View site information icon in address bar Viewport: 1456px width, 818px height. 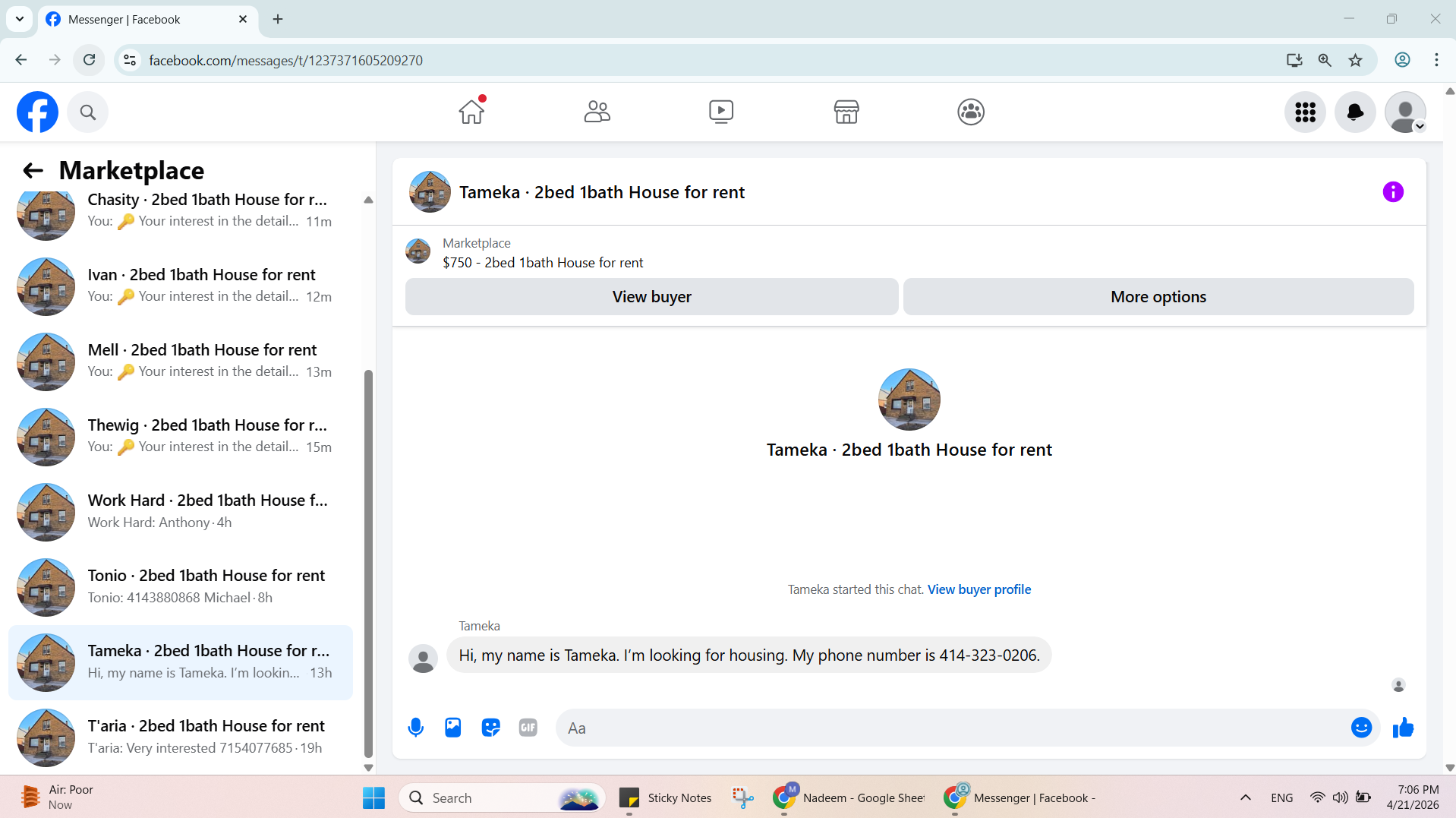click(130, 60)
